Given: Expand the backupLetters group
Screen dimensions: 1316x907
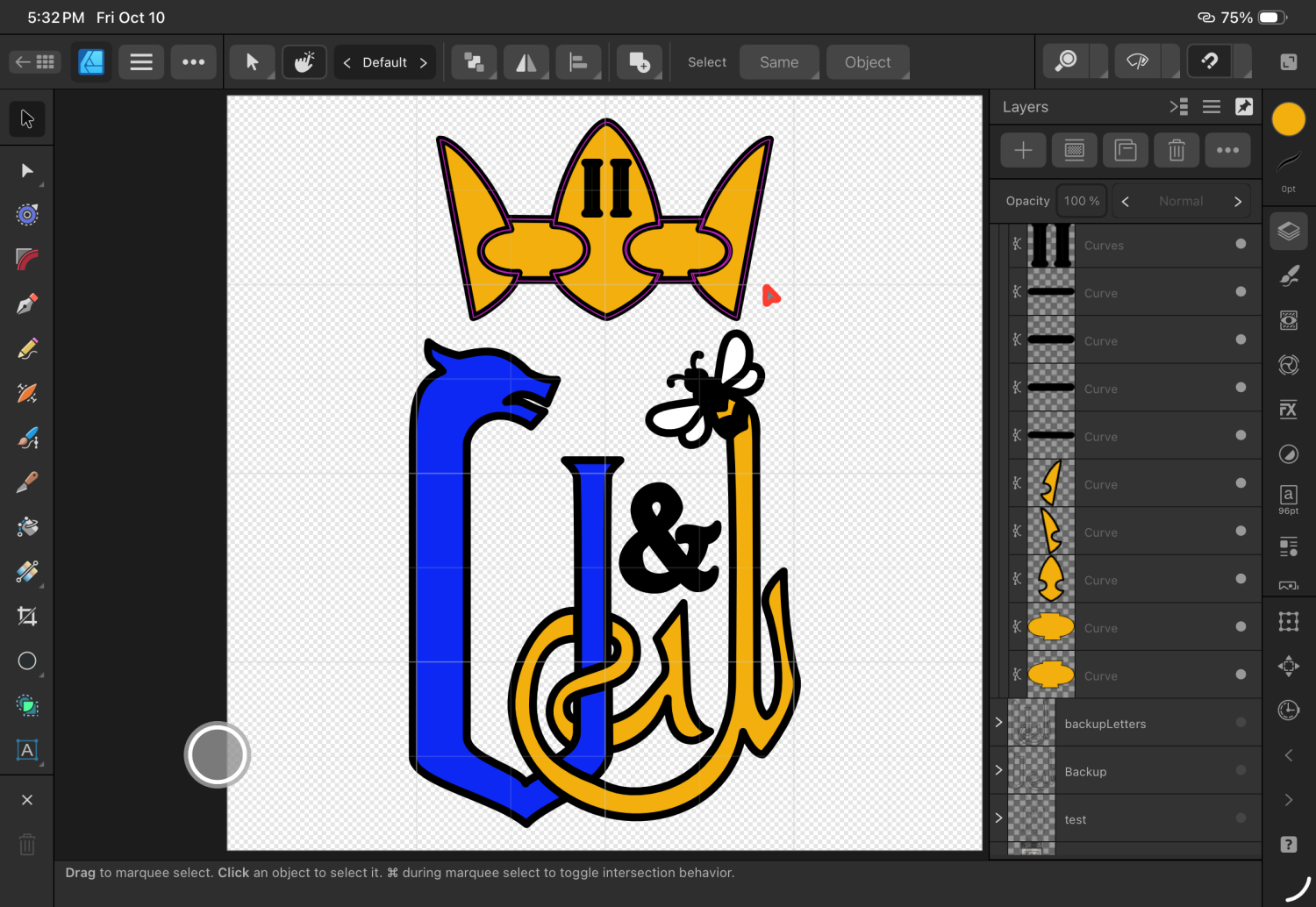Looking at the screenshot, I should (998, 722).
